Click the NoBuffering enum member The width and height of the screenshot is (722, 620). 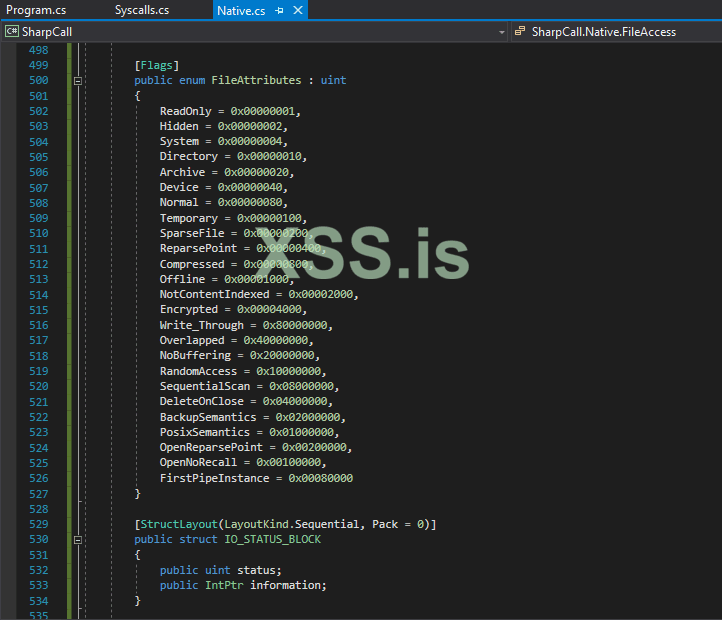tap(195, 356)
